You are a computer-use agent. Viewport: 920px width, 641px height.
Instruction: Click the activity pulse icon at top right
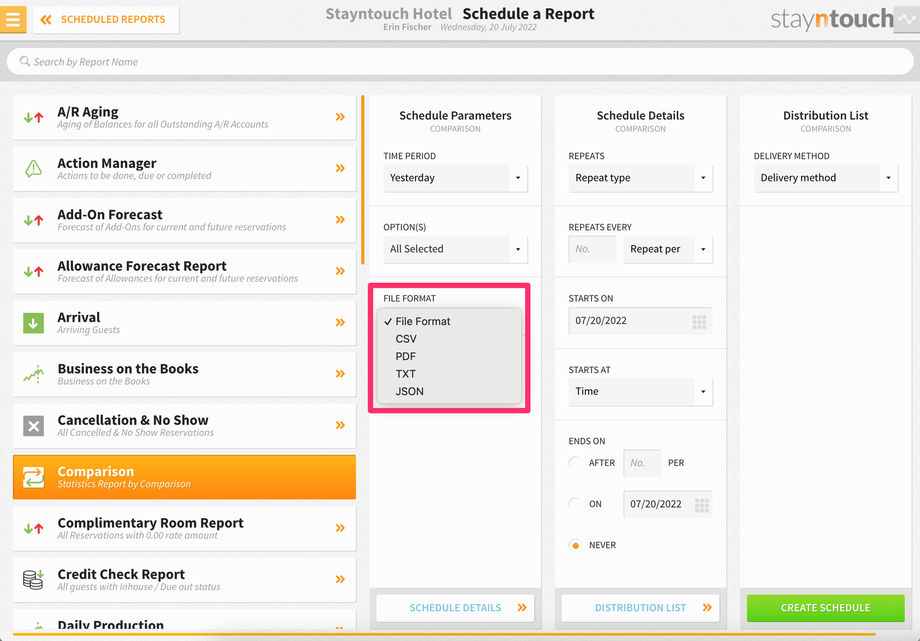tap(907, 19)
